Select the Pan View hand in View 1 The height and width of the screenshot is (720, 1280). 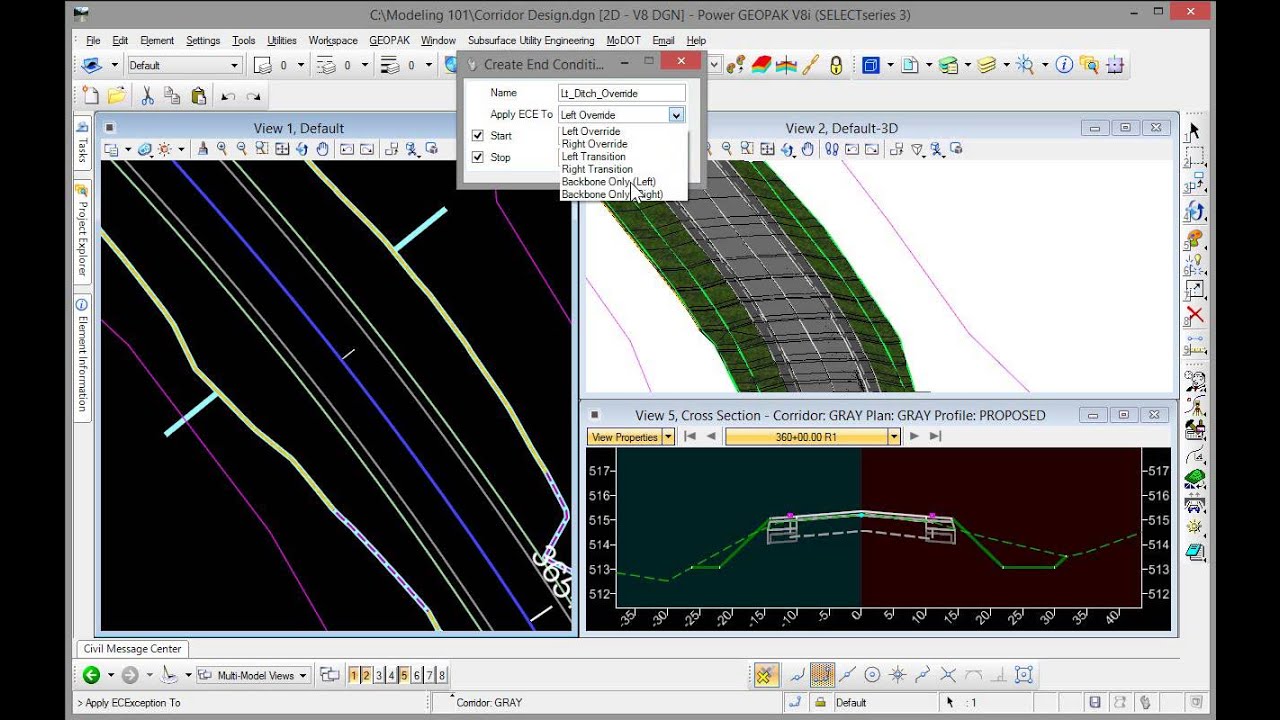pyautogui.click(x=323, y=149)
